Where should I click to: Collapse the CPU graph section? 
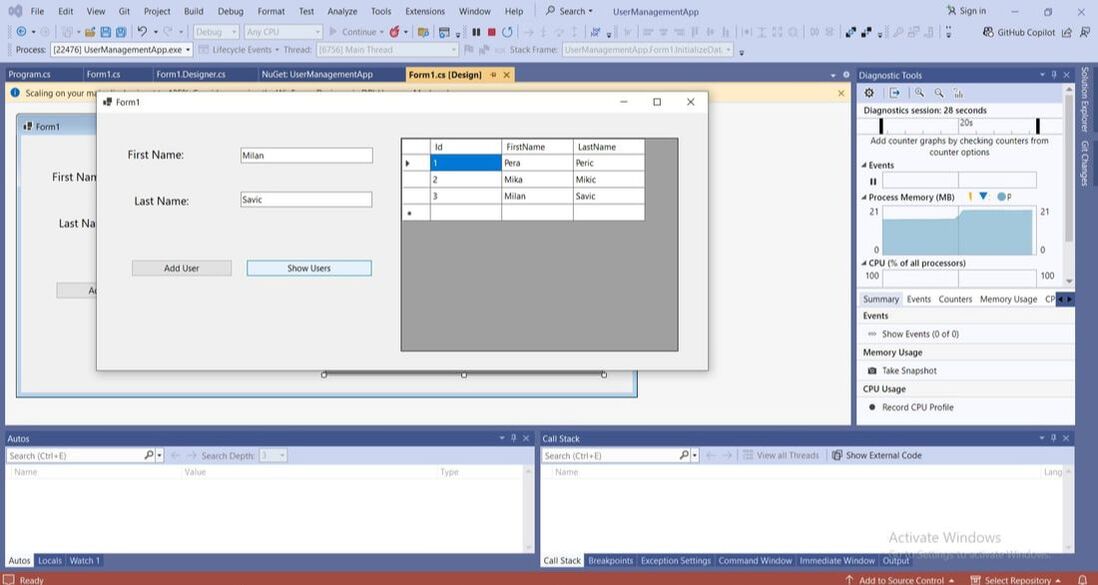point(864,263)
